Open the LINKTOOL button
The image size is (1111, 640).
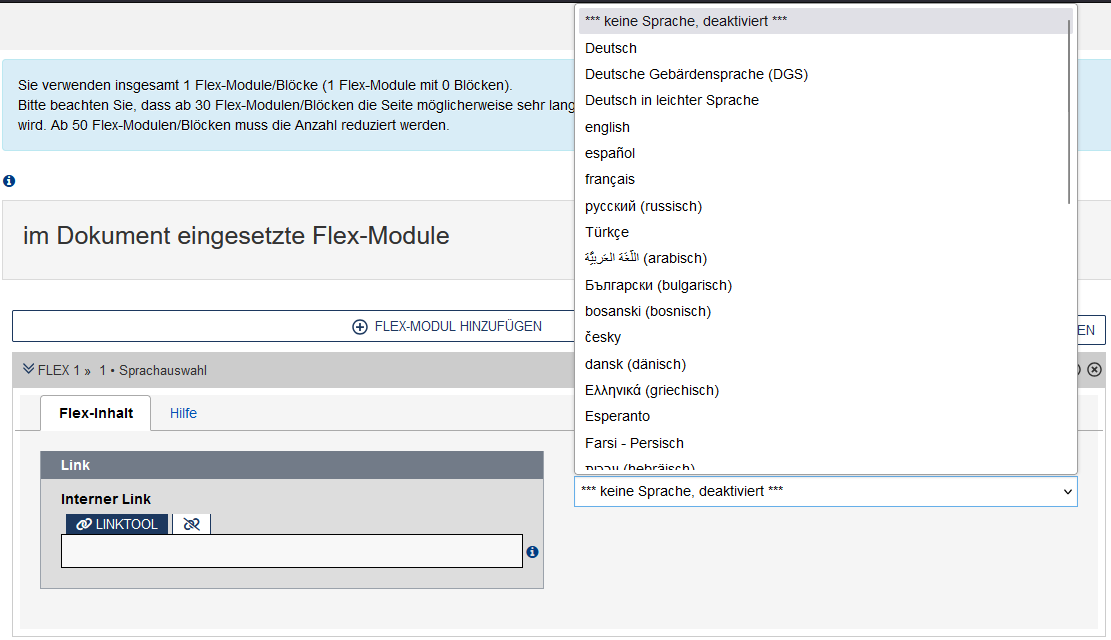tap(117, 524)
